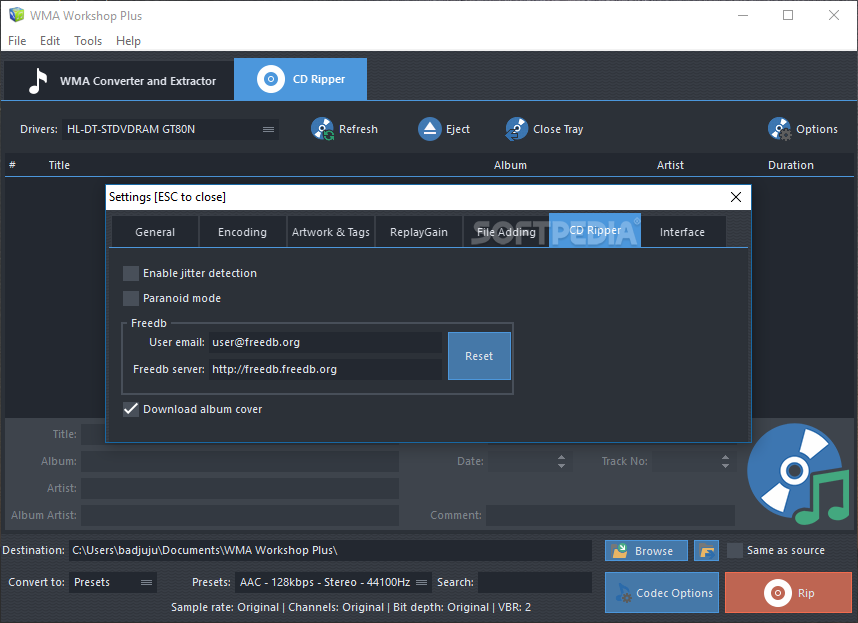This screenshot has width=858, height=623.
Task: Click the Artist column header
Action: point(670,165)
